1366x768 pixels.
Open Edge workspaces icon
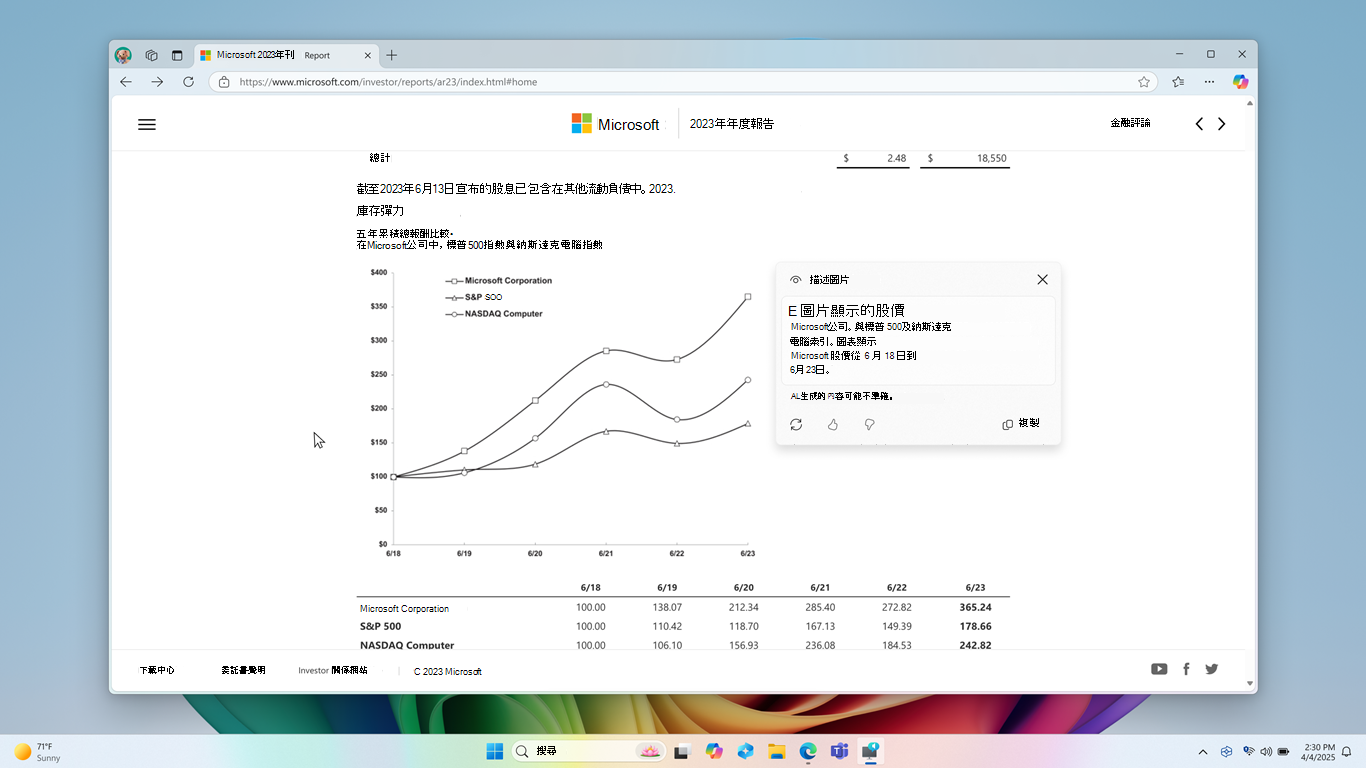tap(152, 55)
